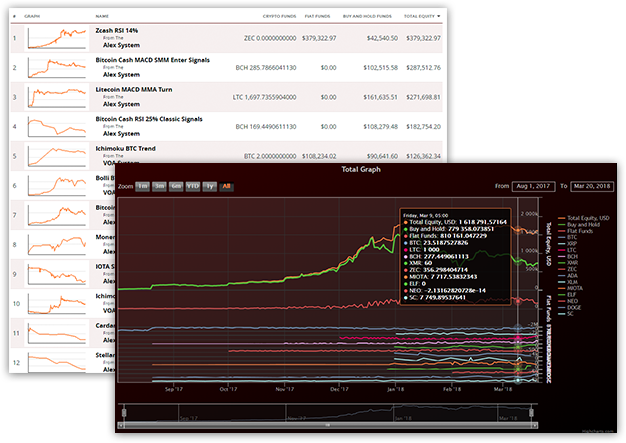Toggle ADA series in chart legend
Image resolution: width=626 pixels, height=443 pixels.
pos(568,275)
